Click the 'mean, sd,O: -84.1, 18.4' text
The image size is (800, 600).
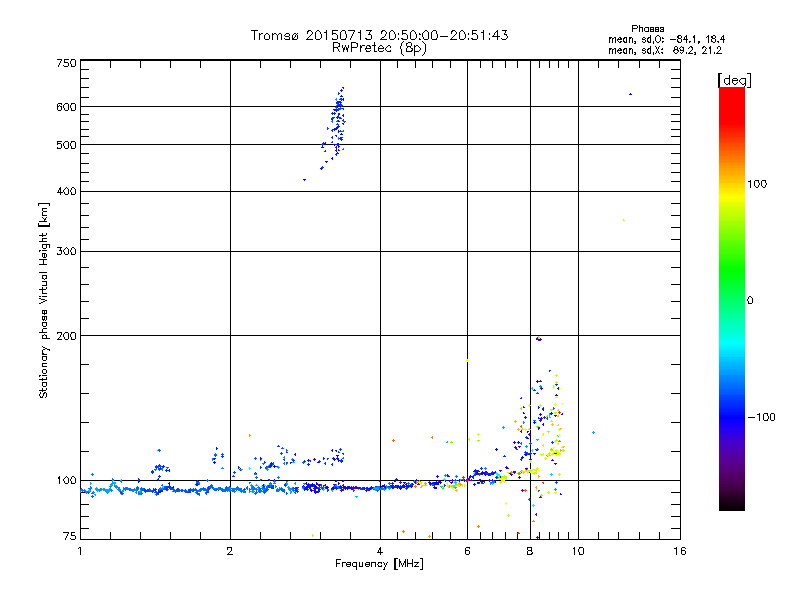pos(666,39)
